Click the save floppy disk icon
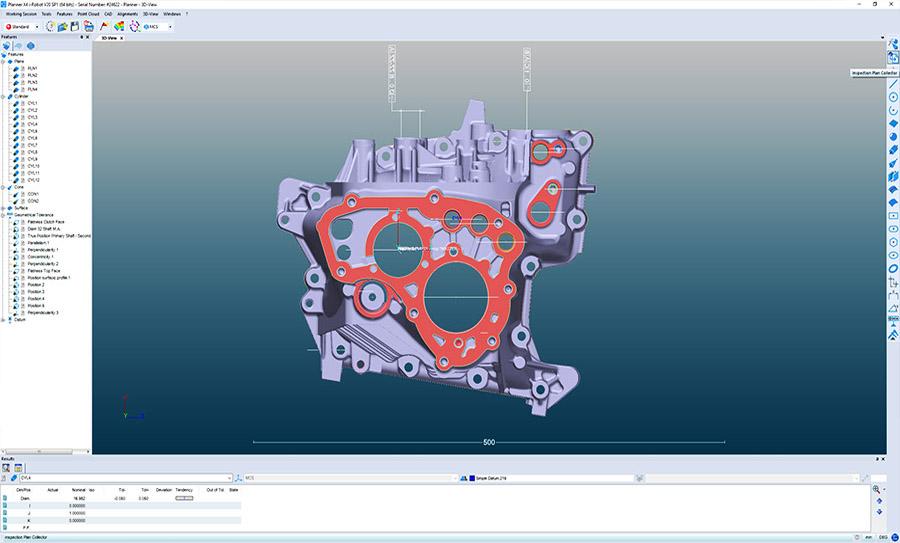 [75, 26]
